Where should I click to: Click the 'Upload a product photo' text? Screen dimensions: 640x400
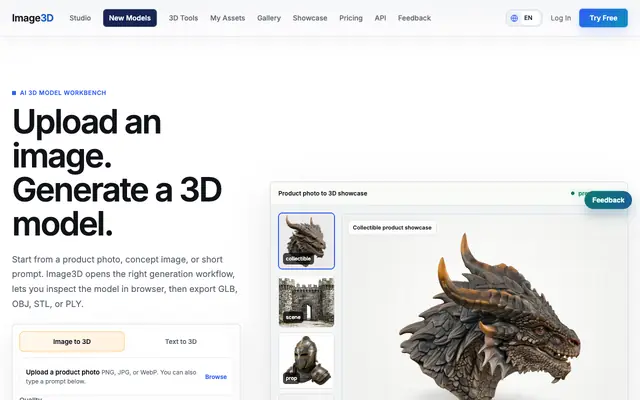[x=62, y=372]
